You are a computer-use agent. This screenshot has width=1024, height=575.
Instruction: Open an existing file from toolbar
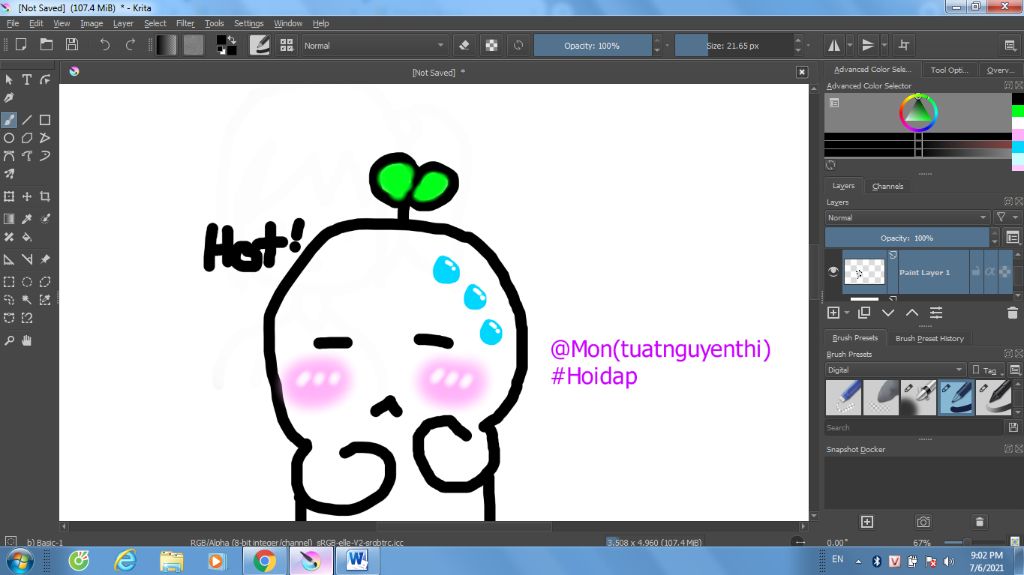[46, 44]
